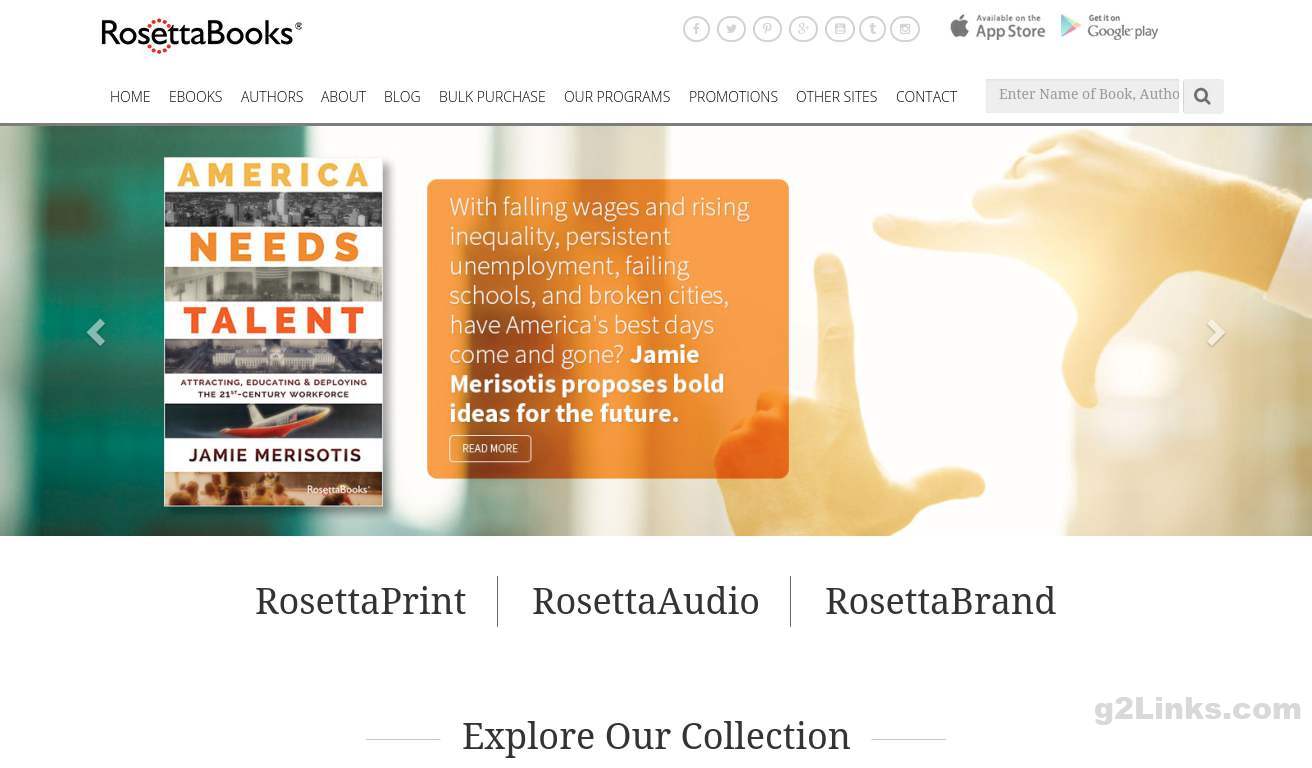
Task: Open the Tumblr social icon
Action: tap(872, 29)
